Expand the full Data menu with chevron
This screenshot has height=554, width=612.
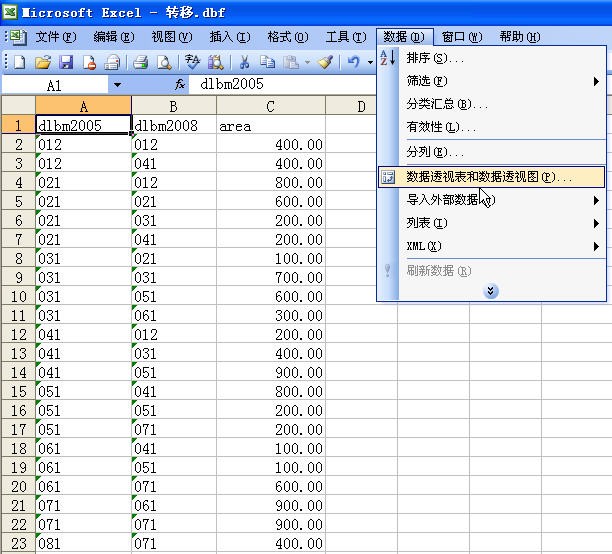pyautogui.click(x=491, y=291)
